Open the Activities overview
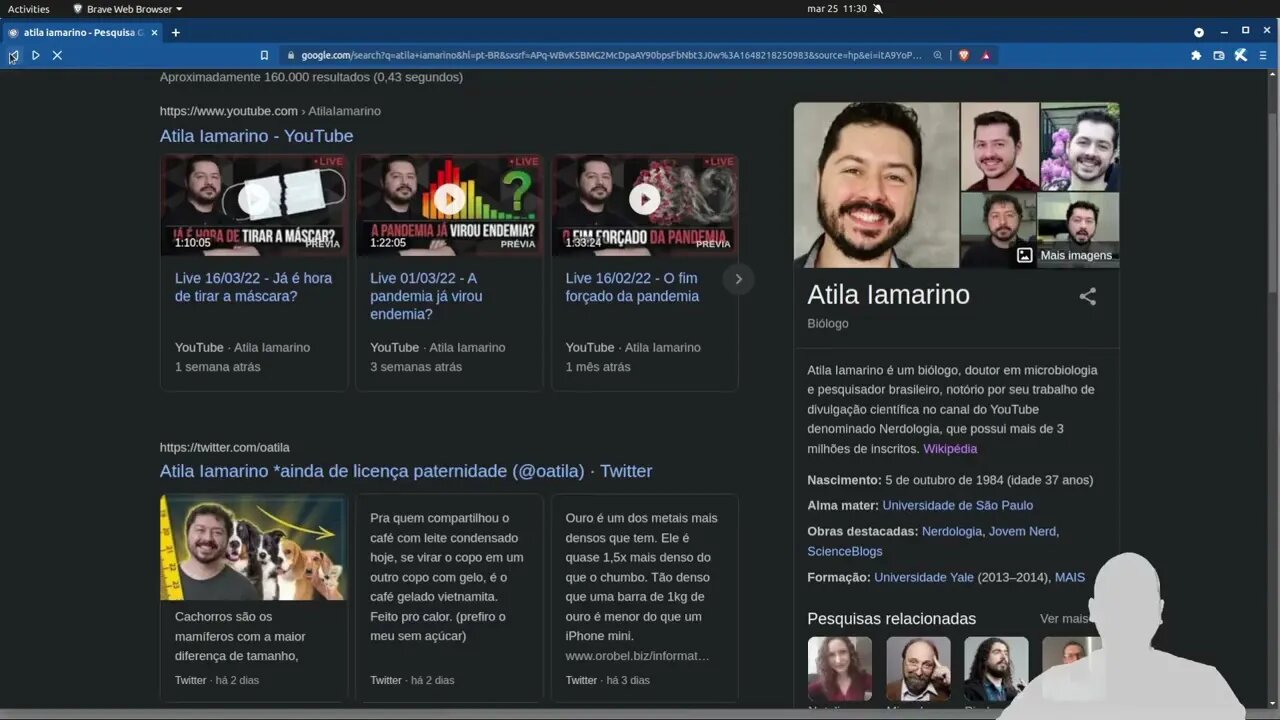 click(x=29, y=9)
